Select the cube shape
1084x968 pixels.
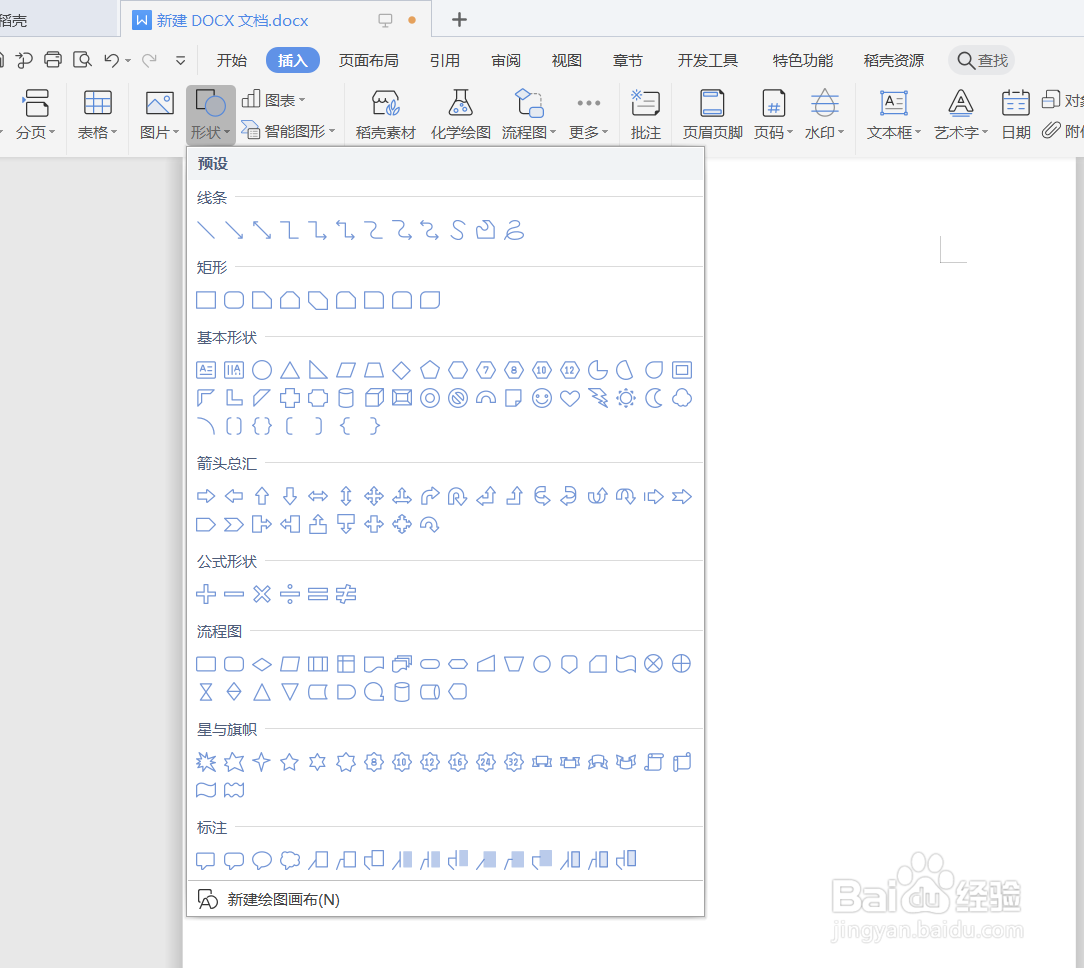[374, 398]
